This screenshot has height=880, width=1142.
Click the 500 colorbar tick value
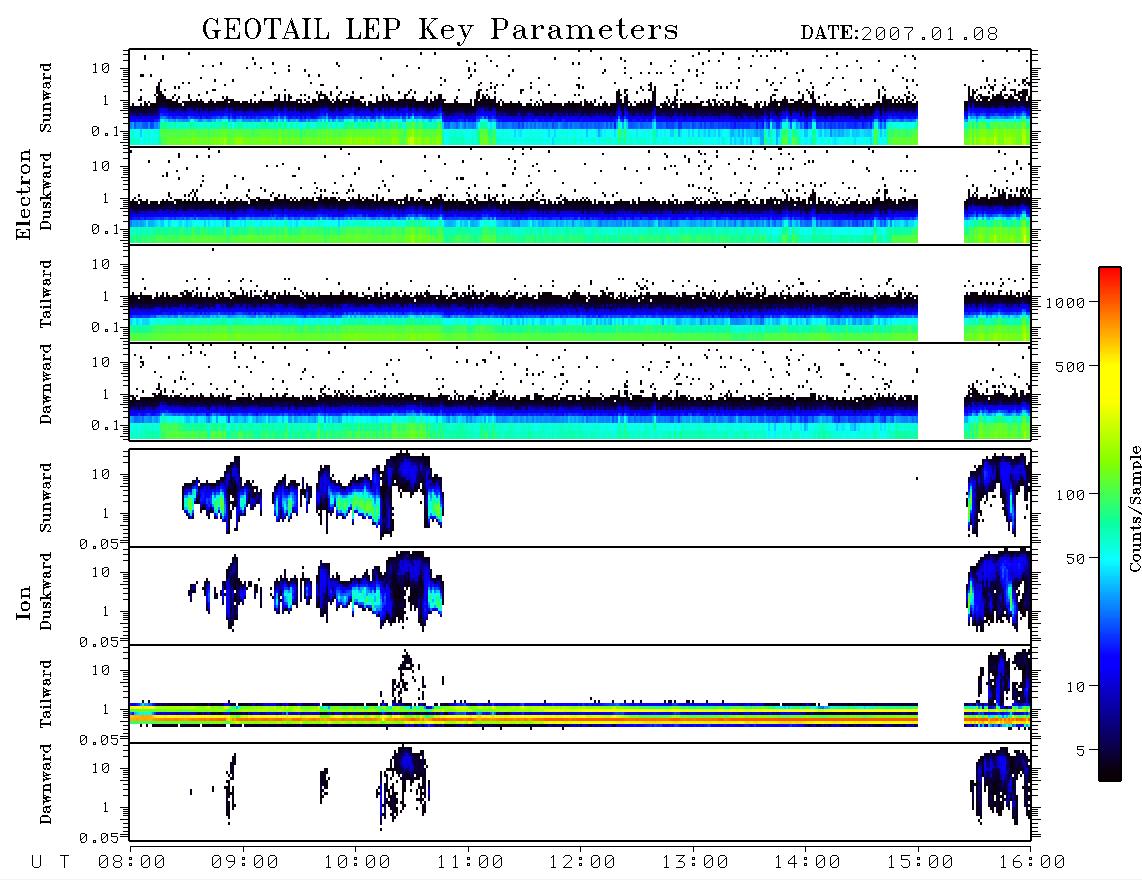click(x=1071, y=366)
